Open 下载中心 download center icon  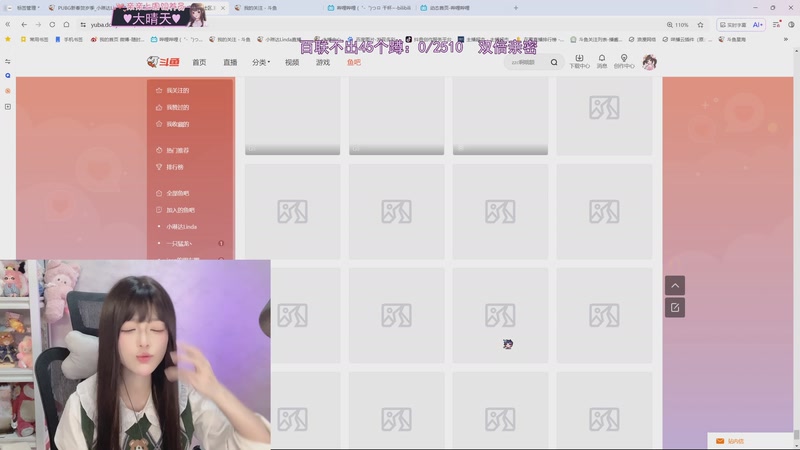pyautogui.click(x=579, y=61)
